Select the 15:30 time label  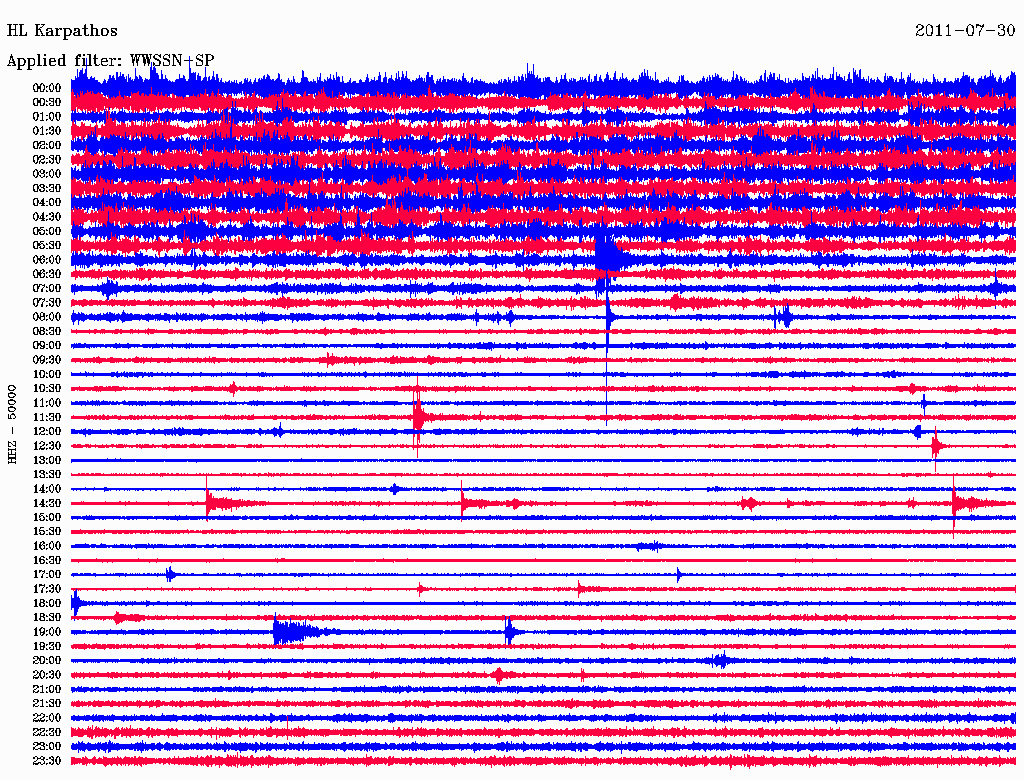(47, 532)
